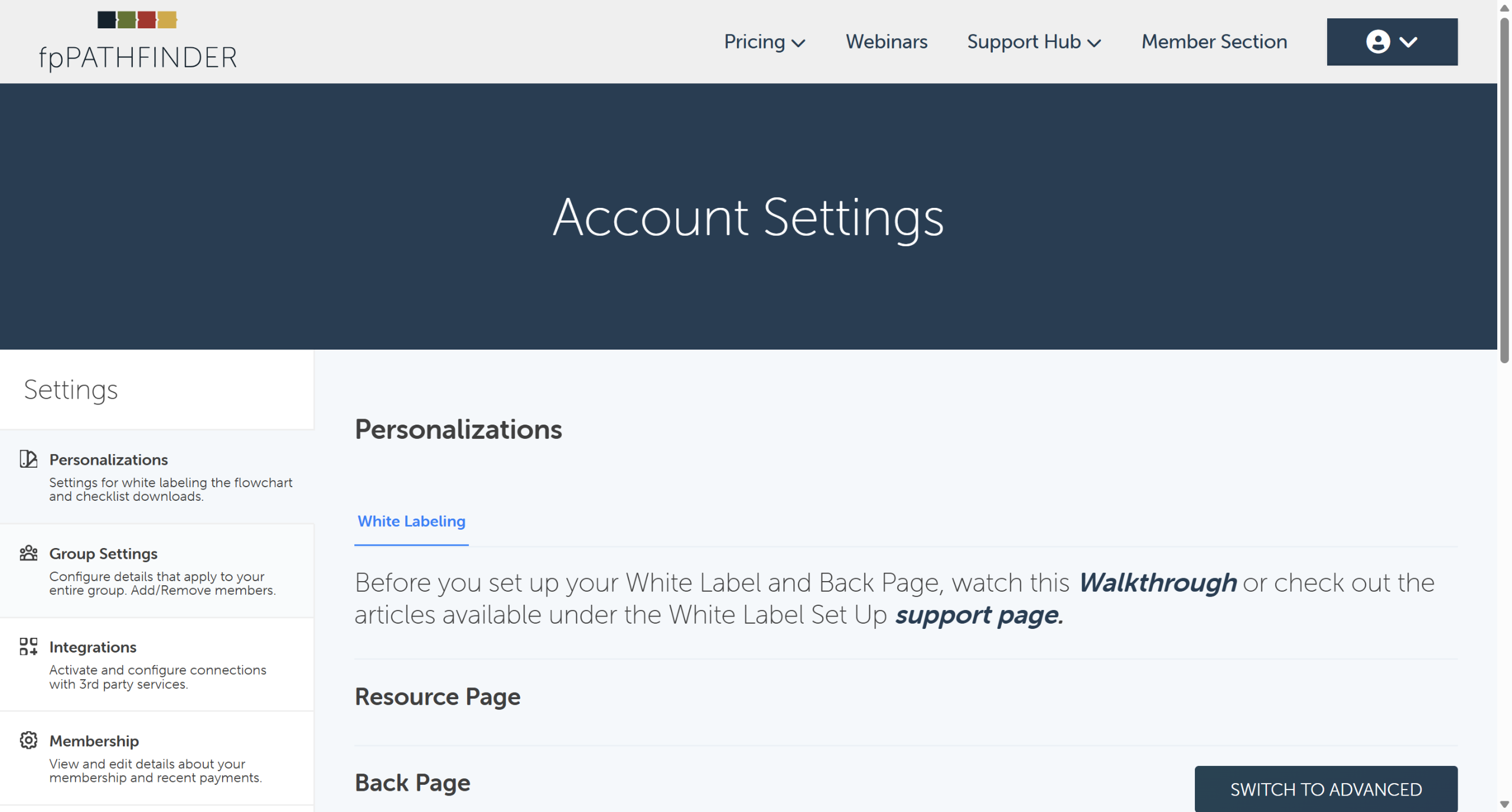1512x812 pixels.
Task: Click the page vertical scrollbar thumb
Action: (1504, 189)
